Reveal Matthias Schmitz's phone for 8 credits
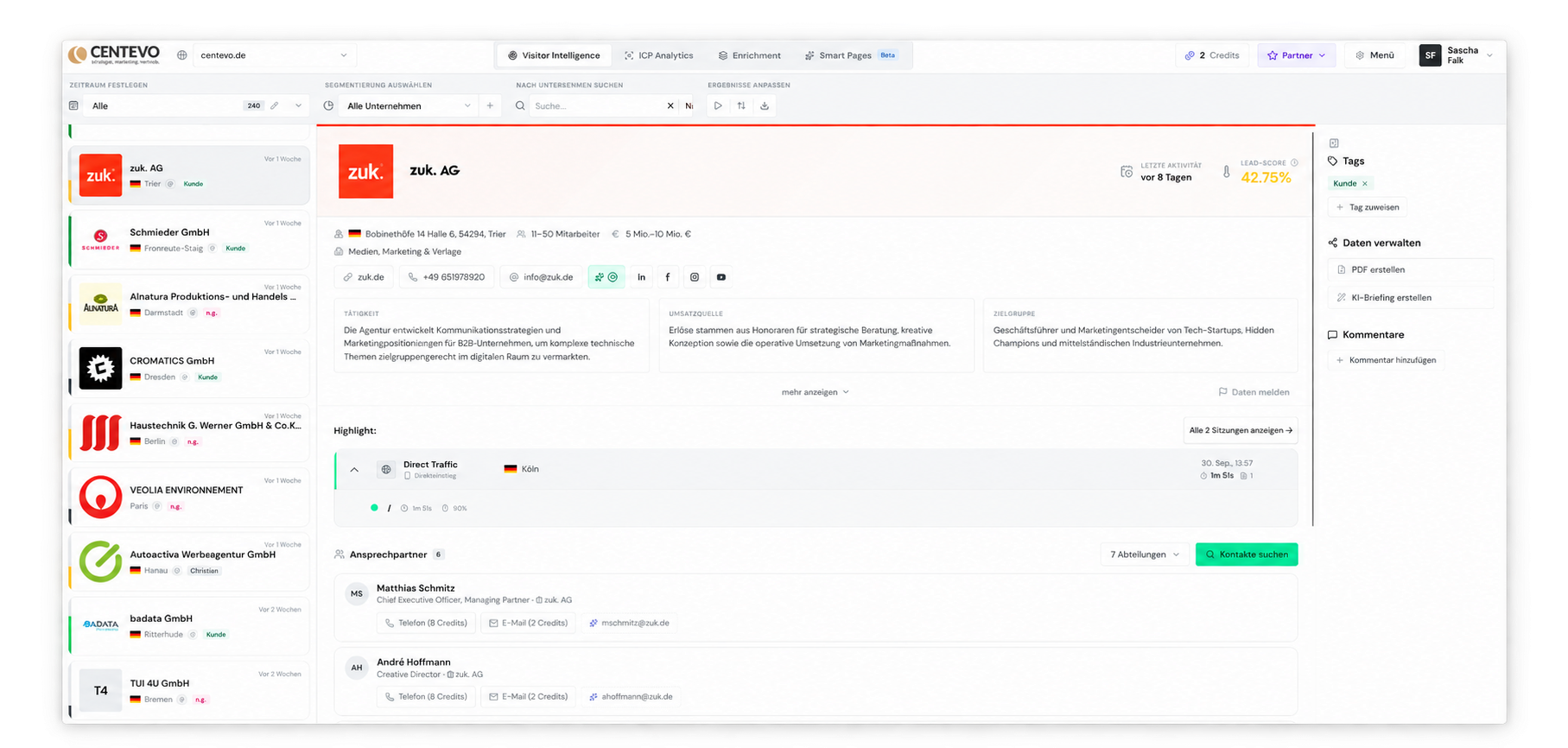Screen dimensions: 1568x748 (x=426, y=623)
